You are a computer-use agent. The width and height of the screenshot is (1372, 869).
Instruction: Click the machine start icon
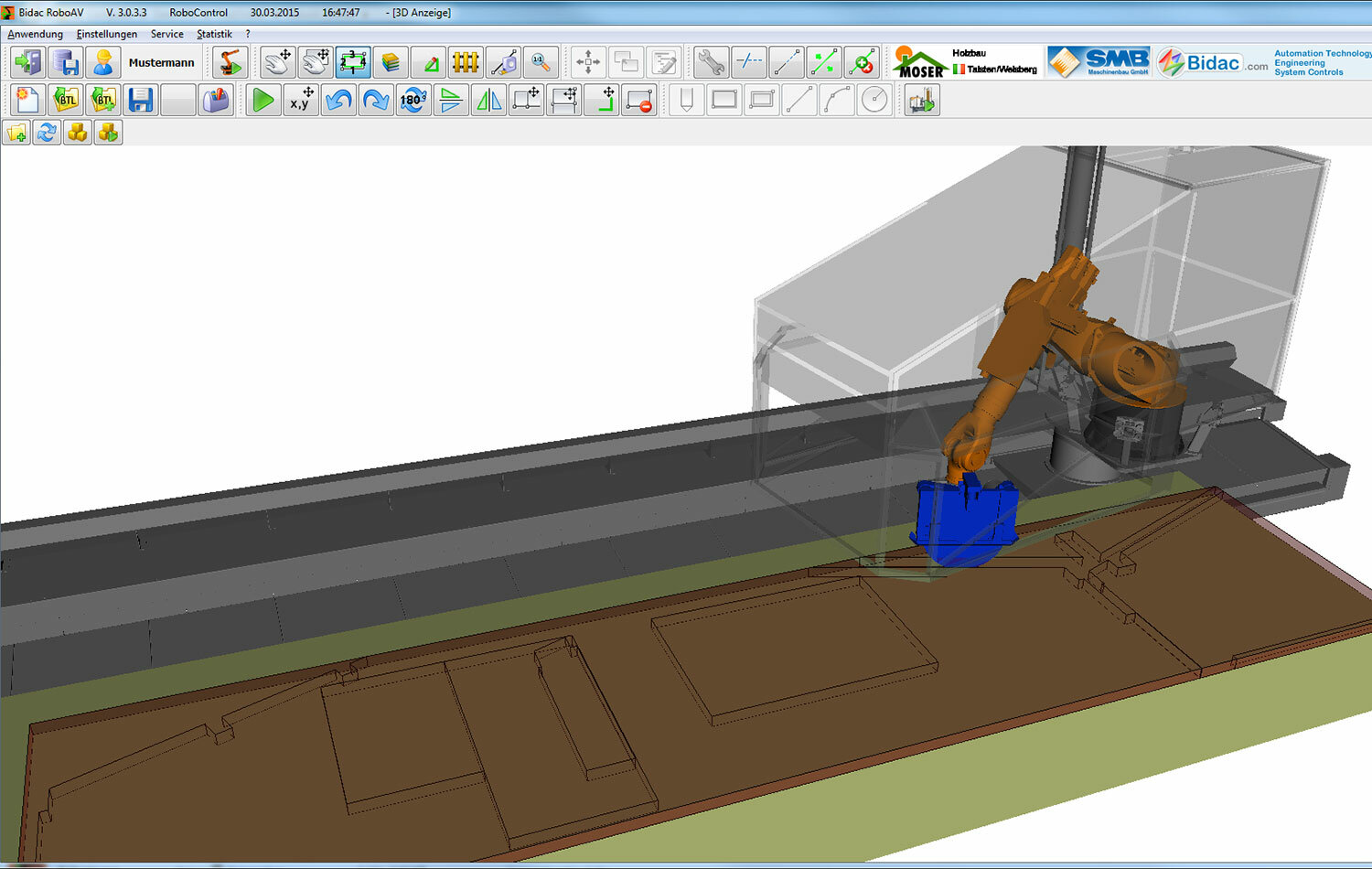[922, 100]
